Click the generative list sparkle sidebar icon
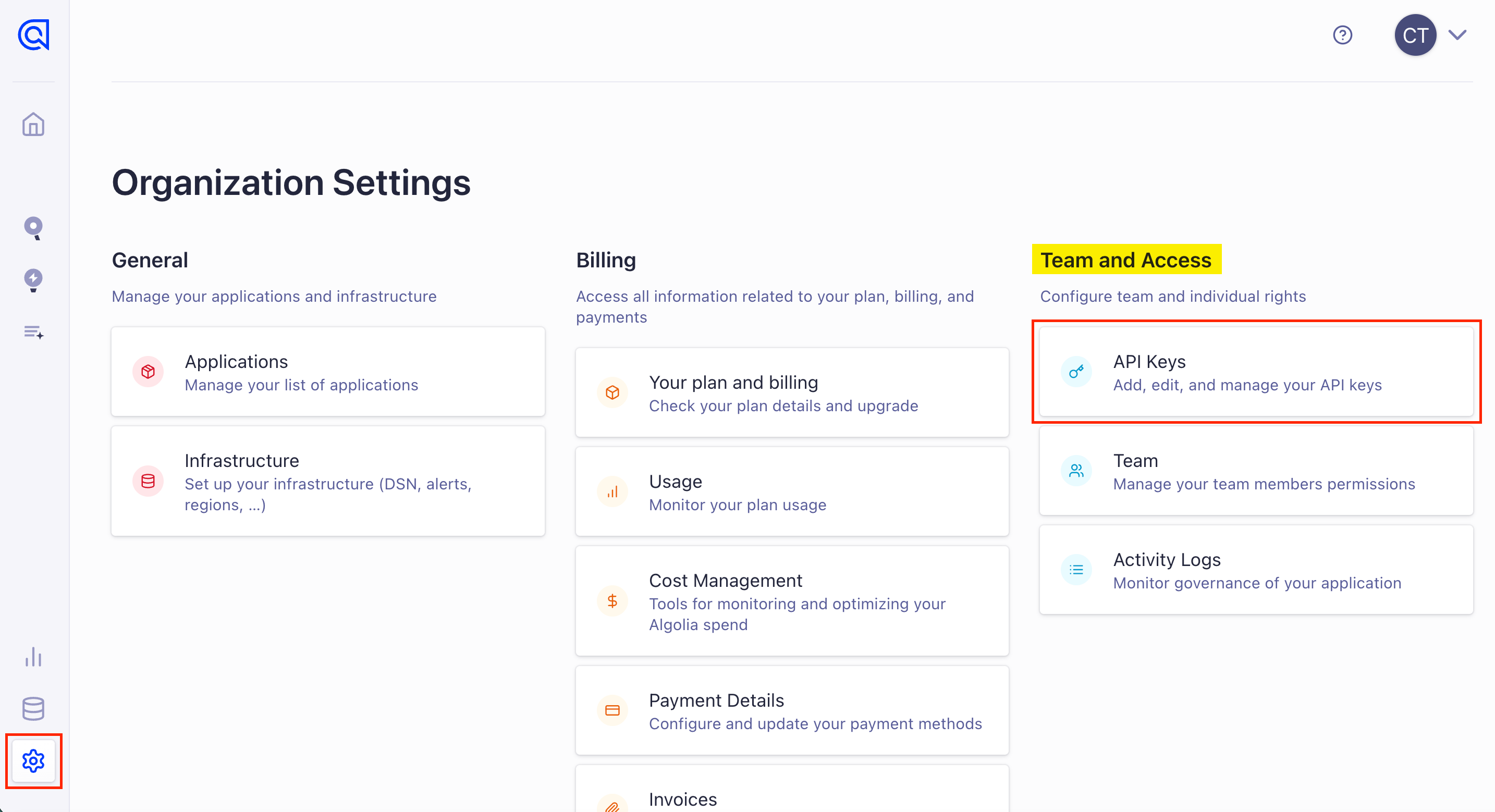This screenshot has width=1495, height=812. click(34, 332)
